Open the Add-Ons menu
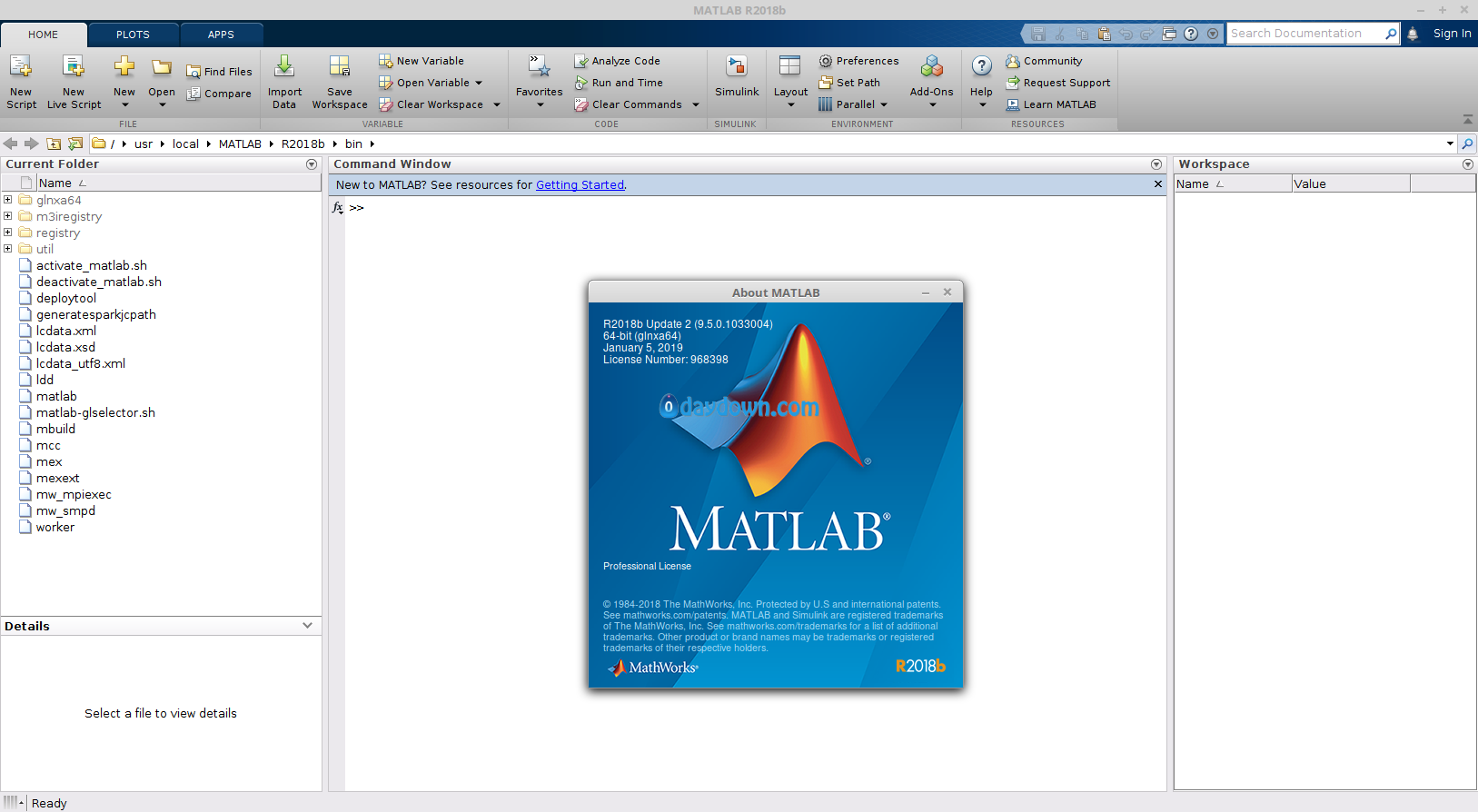This screenshot has width=1478, height=812. pos(932,82)
